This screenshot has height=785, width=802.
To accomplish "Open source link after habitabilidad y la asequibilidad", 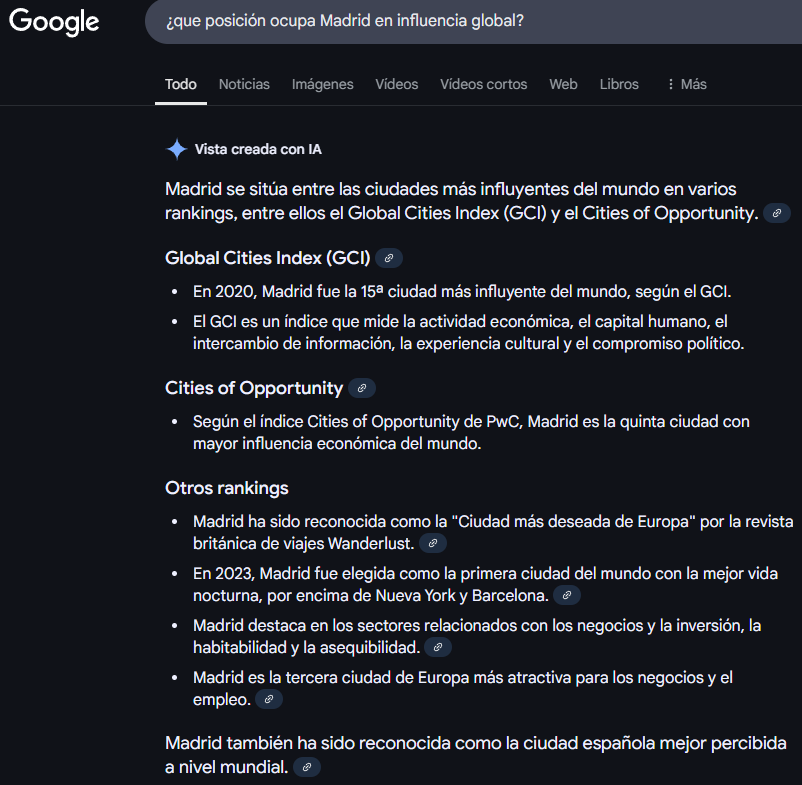I will coord(438,647).
